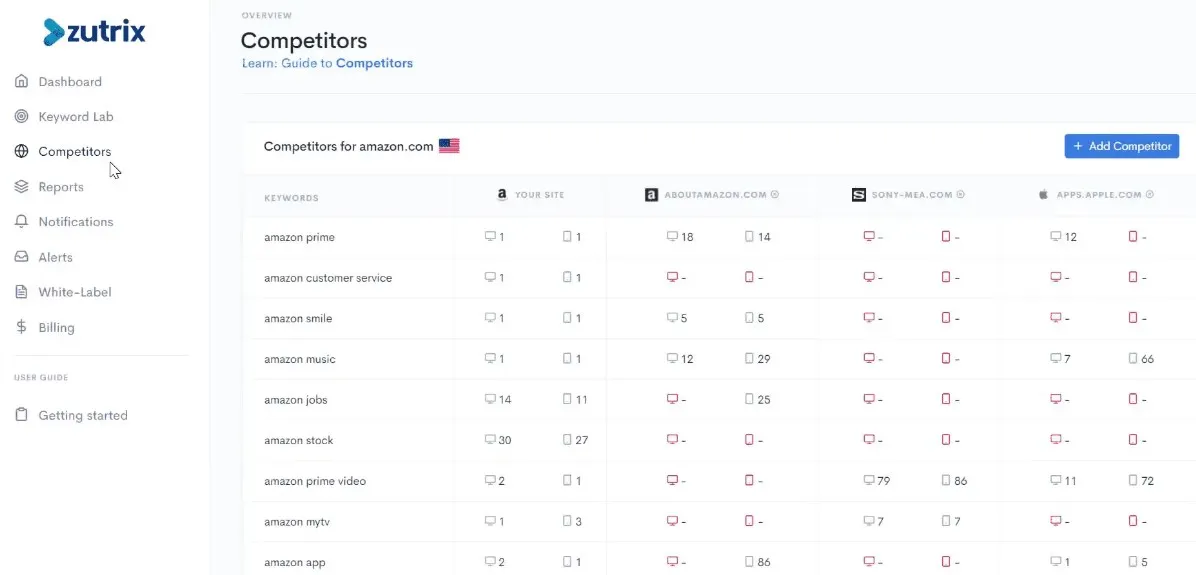1196x575 pixels.
Task: Click desktop icon for amazon prime video under sony-mea.com
Action: point(869,480)
